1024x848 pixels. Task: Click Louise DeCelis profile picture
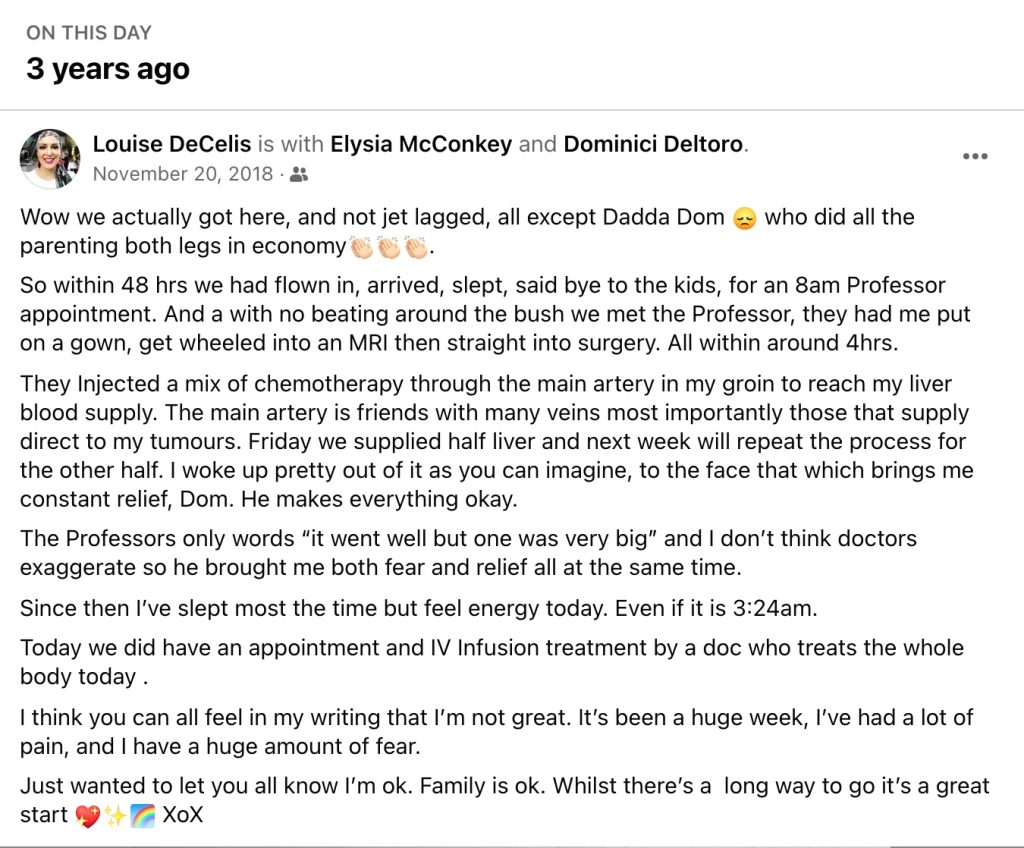(x=50, y=158)
